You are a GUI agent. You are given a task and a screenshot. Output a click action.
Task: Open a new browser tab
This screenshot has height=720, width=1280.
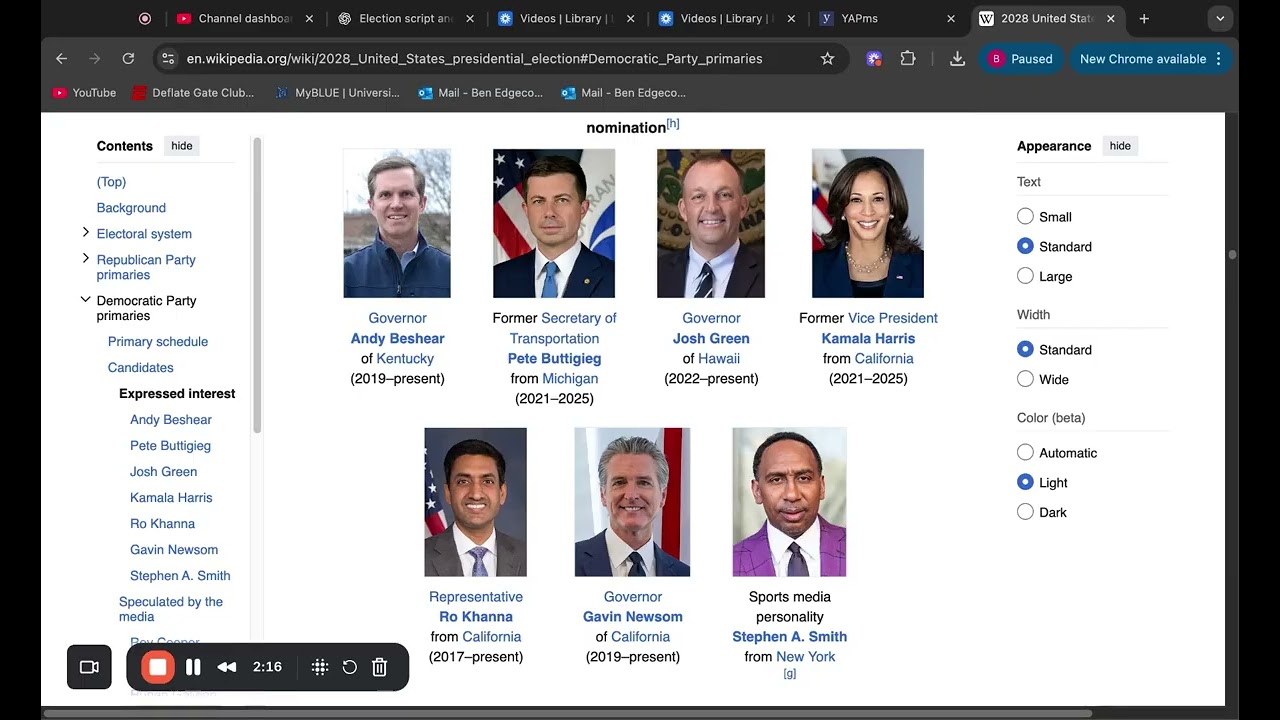[1144, 18]
